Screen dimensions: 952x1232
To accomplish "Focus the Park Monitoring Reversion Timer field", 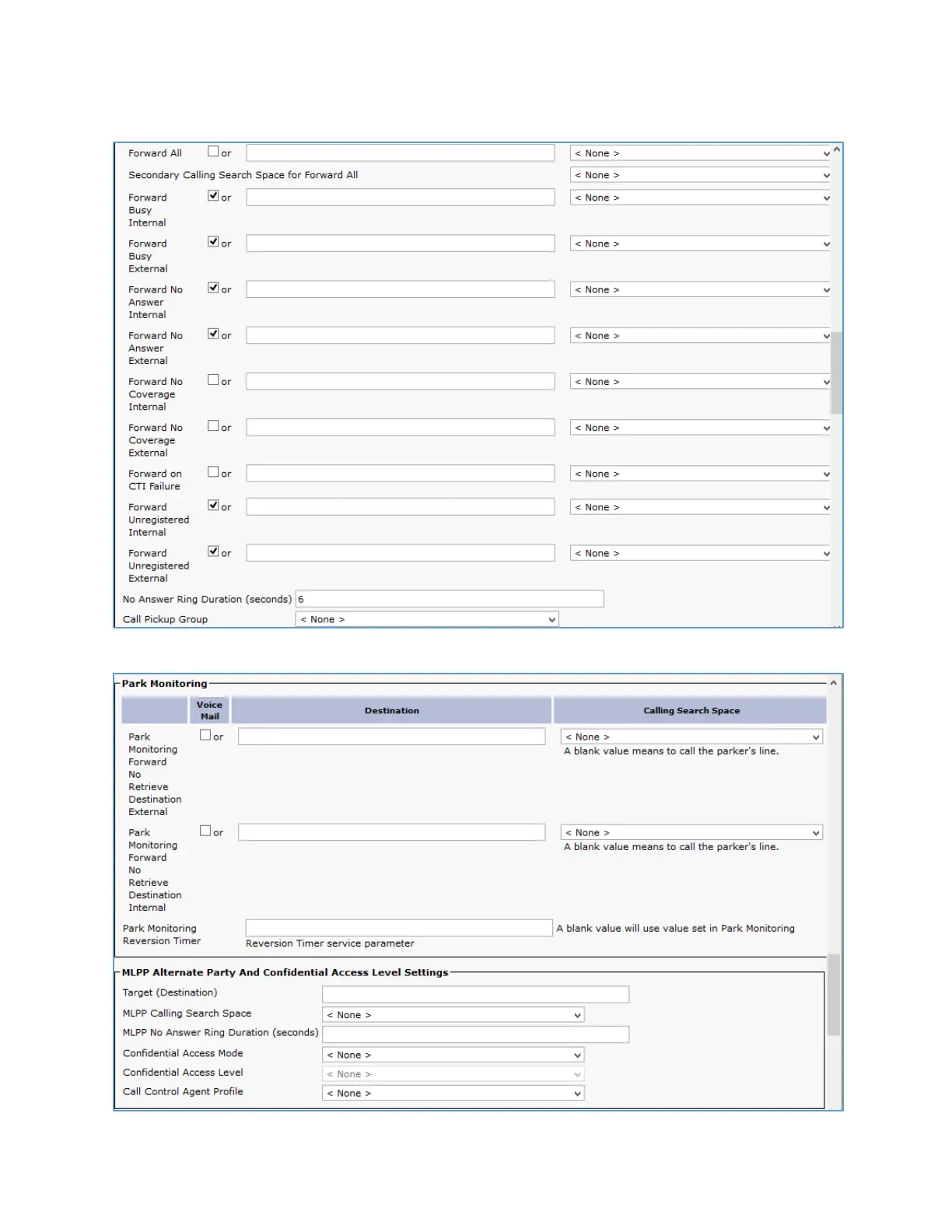I will pyautogui.click(x=399, y=928).
